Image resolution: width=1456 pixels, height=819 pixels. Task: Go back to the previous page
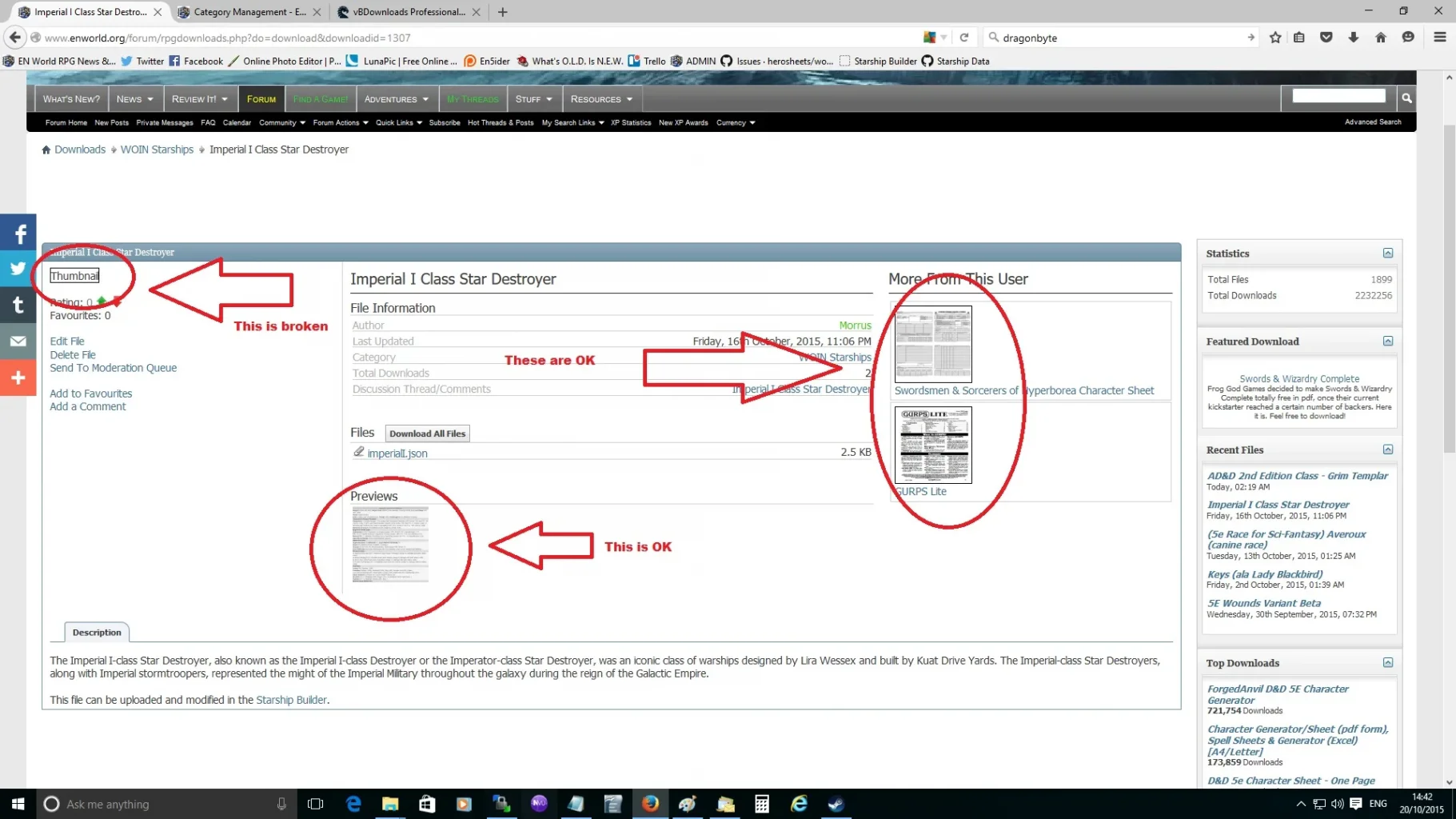15,38
